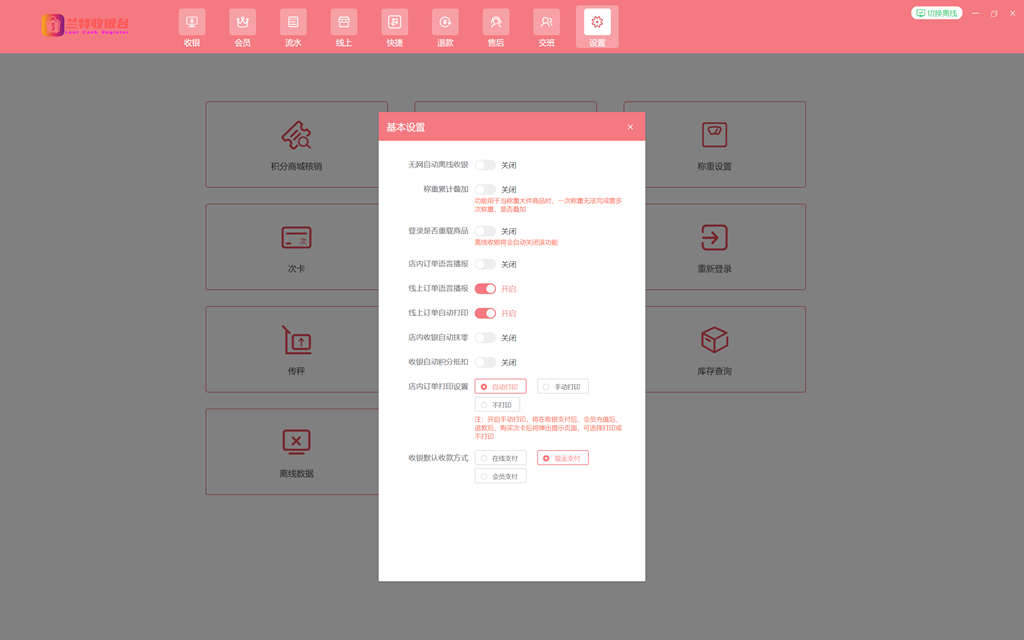Open the 交班 shift handover icon
The height and width of the screenshot is (640, 1024).
pos(546,27)
